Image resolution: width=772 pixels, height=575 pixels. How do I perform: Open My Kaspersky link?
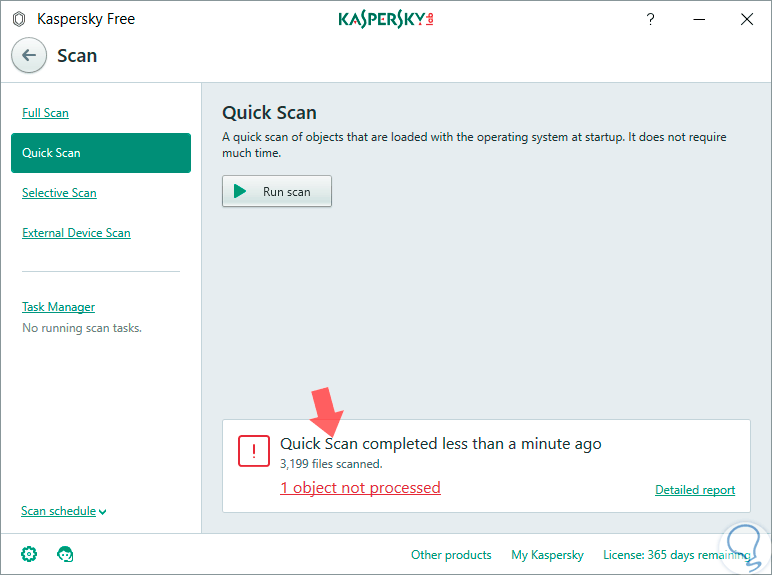547,555
